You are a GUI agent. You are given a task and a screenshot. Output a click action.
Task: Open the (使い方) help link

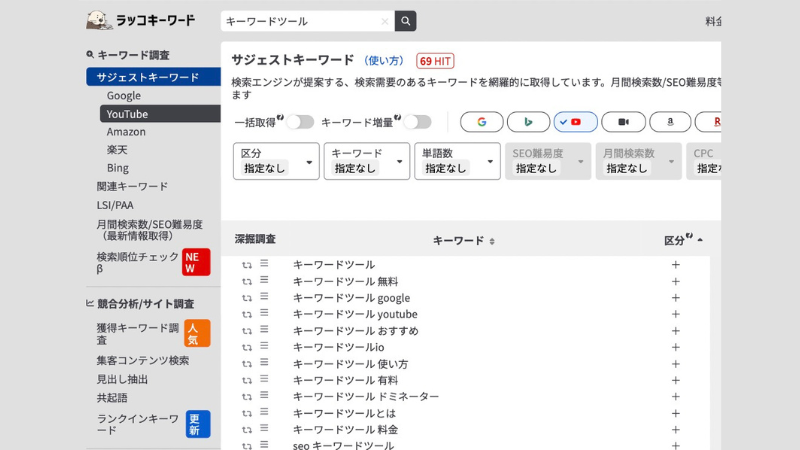click(384, 61)
